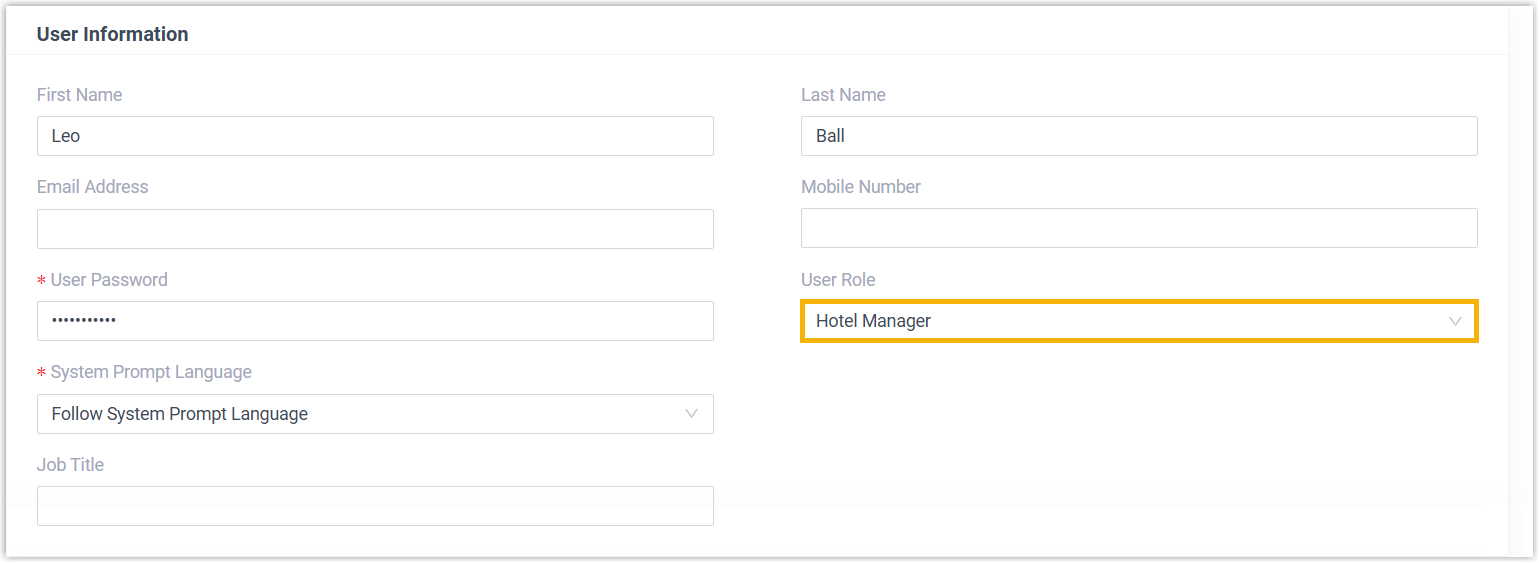The height and width of the screenshot is (563, 1539).
Task: Click the chevron arrow in User Role box
Action: (1455, 321)
